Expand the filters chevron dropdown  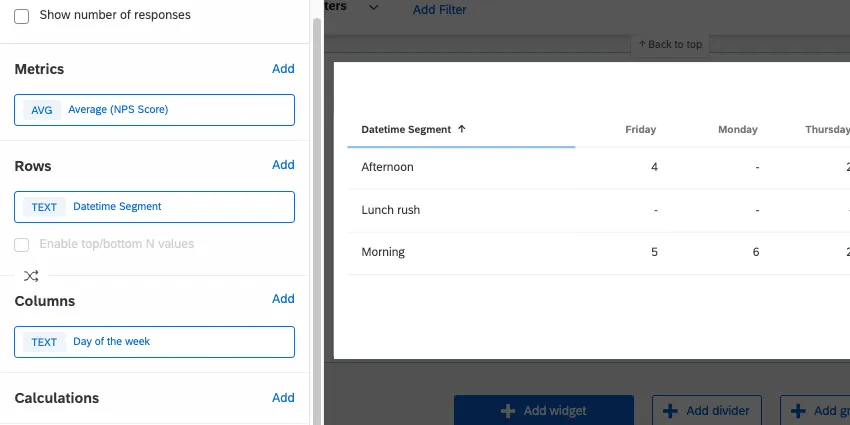(374, 7)
